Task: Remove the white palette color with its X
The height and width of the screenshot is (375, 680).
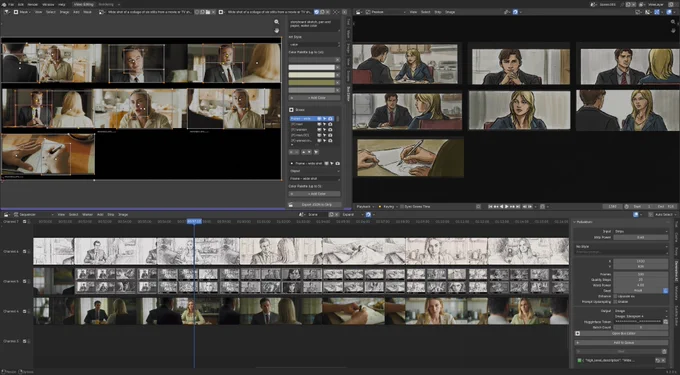Action: point(338,67)
